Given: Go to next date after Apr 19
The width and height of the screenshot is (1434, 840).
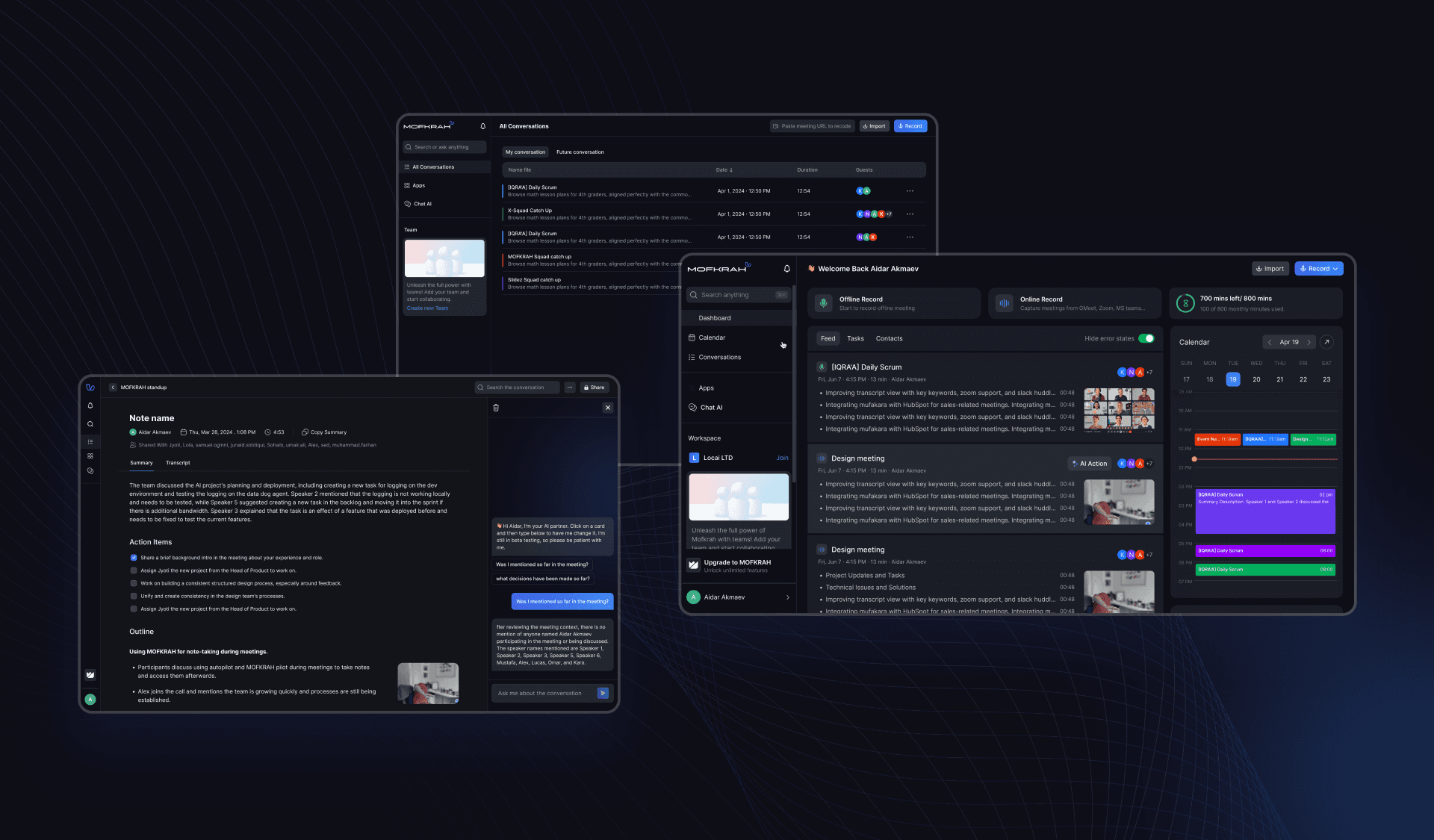Looking at the screenshot, I should point(1309,342).
